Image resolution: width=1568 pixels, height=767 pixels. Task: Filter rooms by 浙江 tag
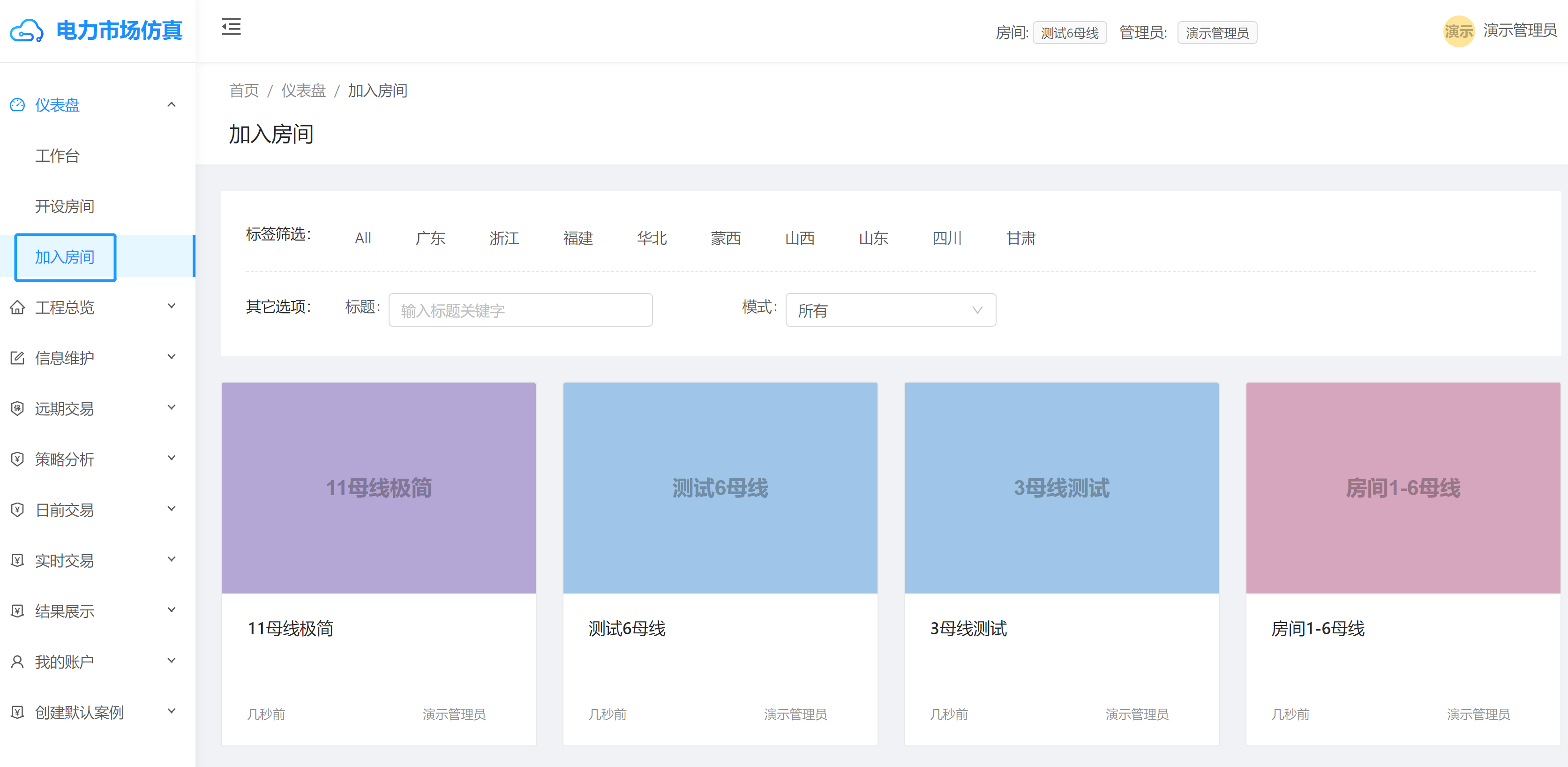[x=504, y=238]
